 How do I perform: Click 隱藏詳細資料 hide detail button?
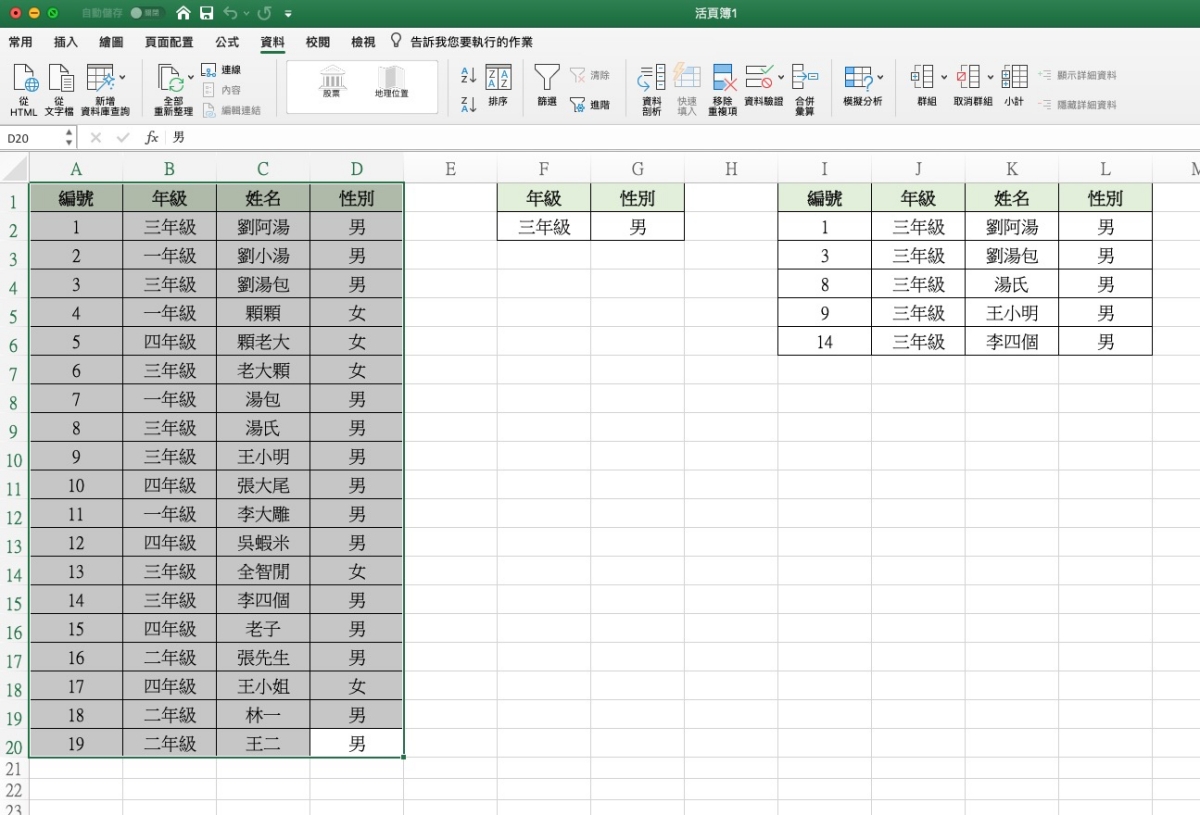[1077, 104]
